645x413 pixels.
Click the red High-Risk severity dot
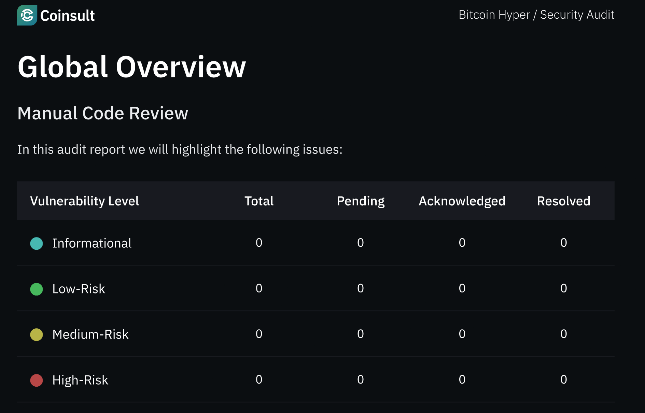pyautogui.click(x=37, y=380)
